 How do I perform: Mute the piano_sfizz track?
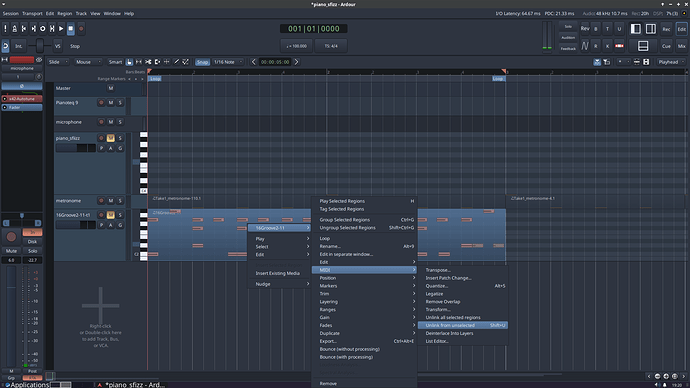[110, 138]
